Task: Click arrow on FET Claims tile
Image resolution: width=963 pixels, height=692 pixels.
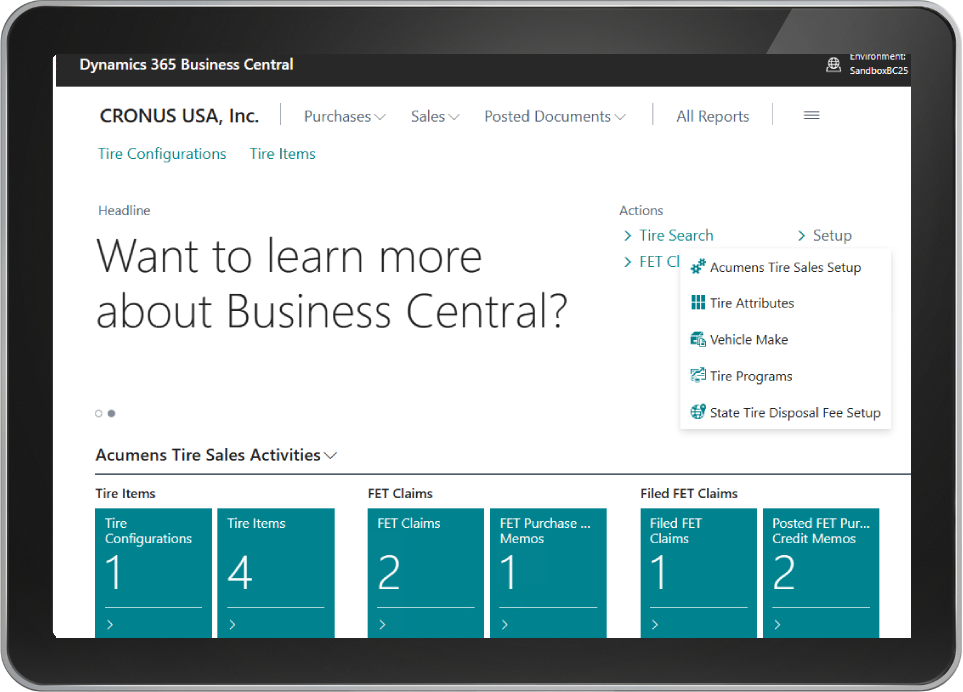Action: point(382,624)
